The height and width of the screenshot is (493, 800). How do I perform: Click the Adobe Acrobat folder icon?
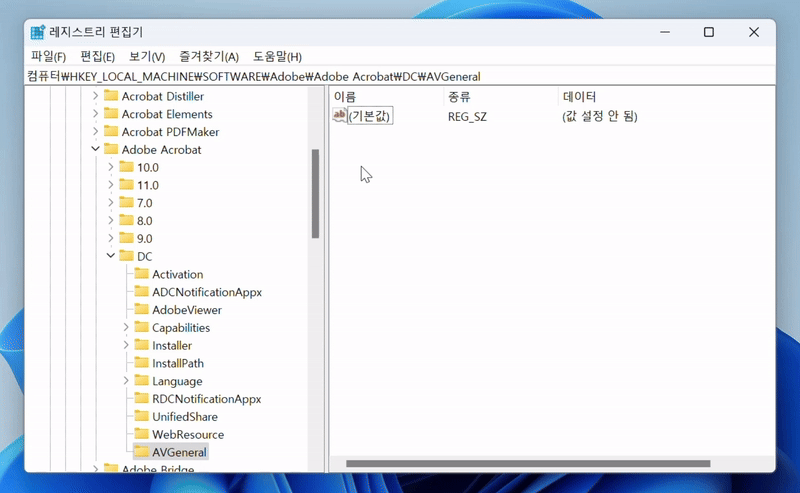[x=111, y=149]
